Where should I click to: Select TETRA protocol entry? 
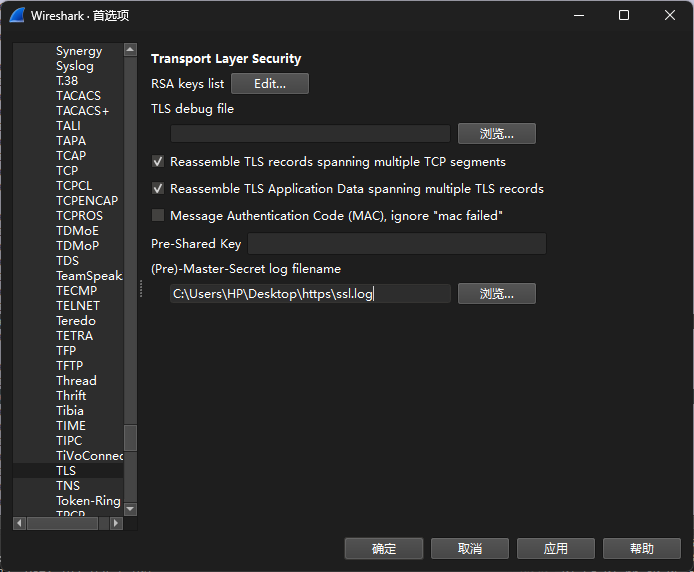point(74,336)
